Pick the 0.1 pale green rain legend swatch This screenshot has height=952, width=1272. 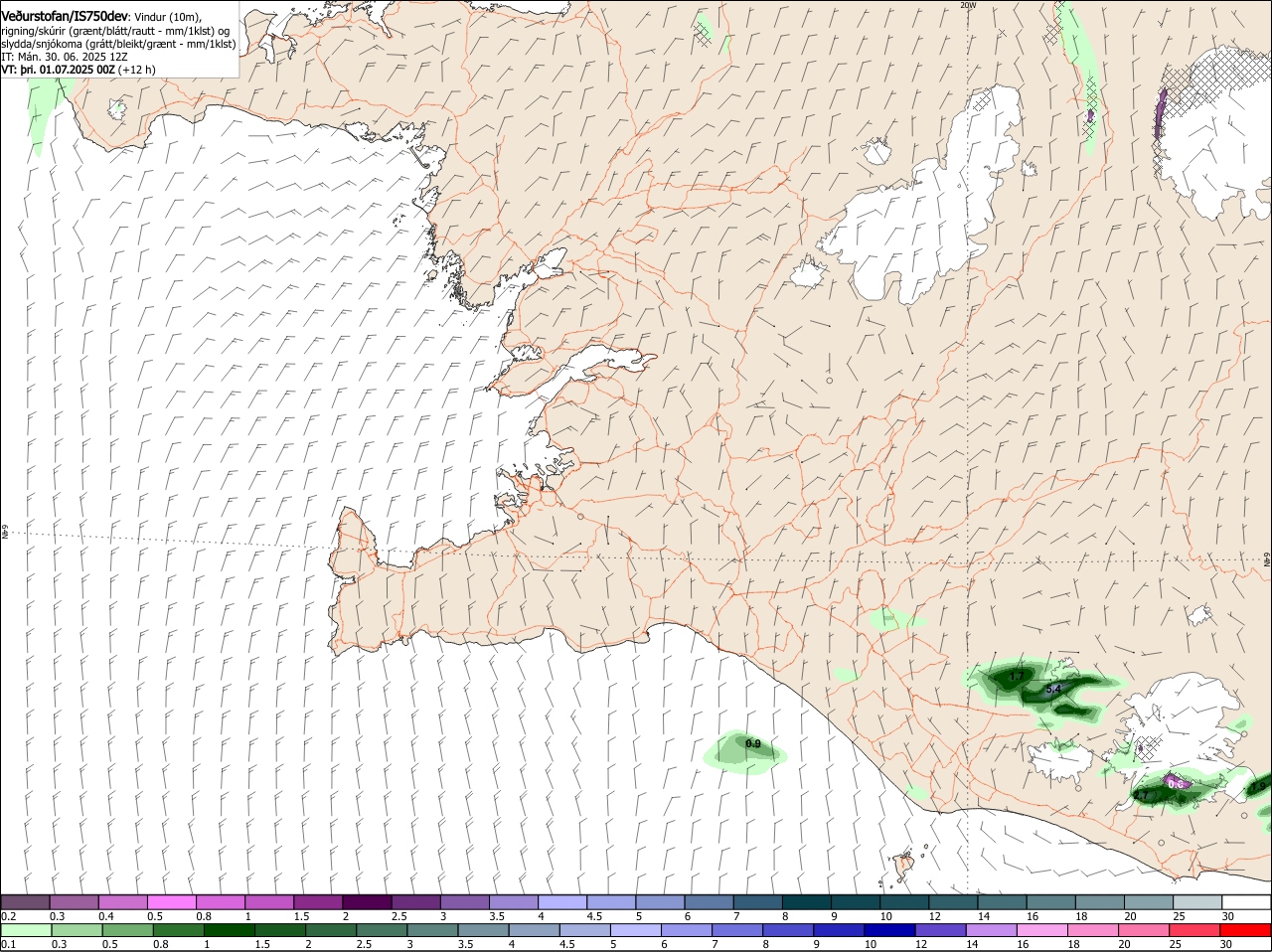click(25, 930)
